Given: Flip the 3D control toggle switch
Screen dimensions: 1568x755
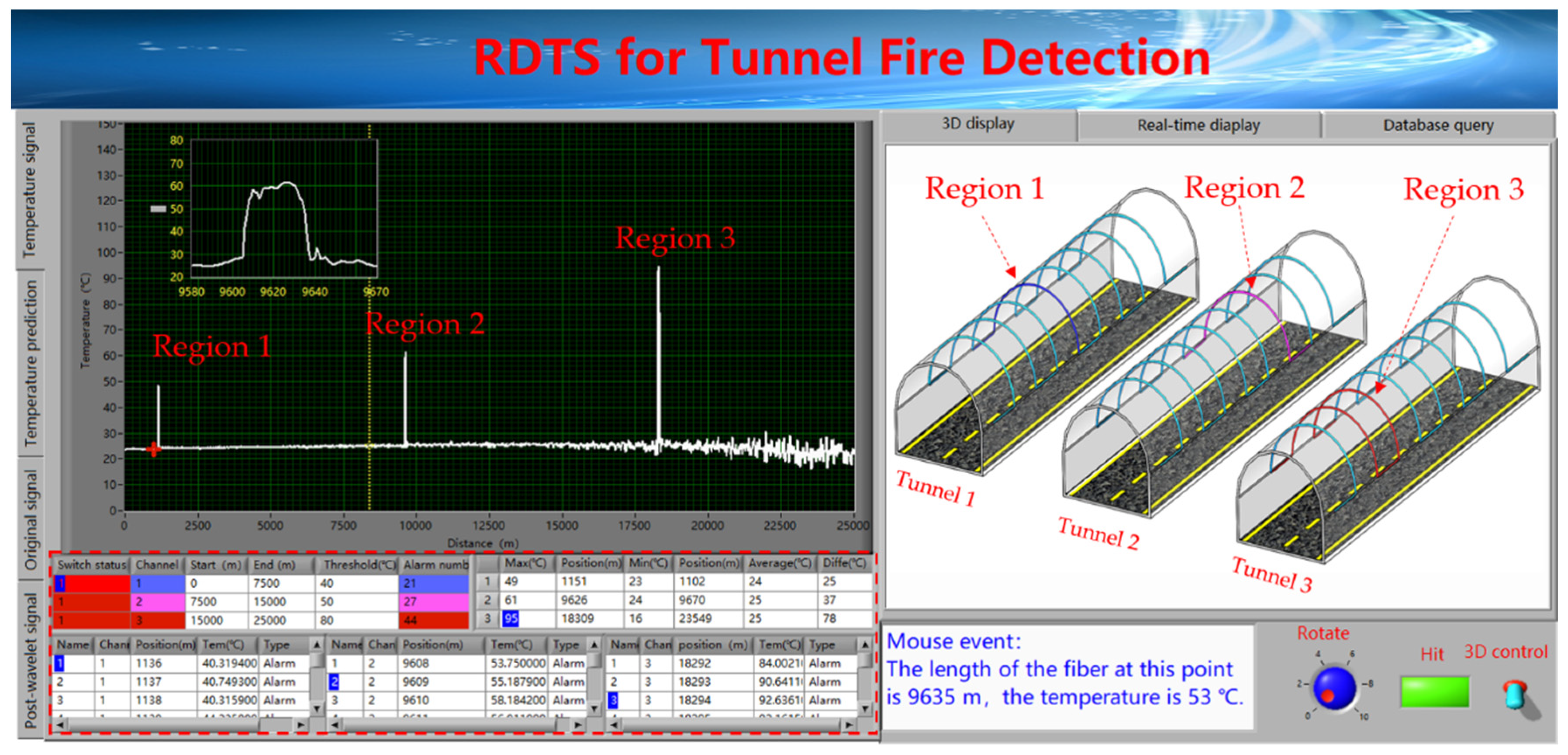Looking at the screenshot, I should coord(1516,695).
